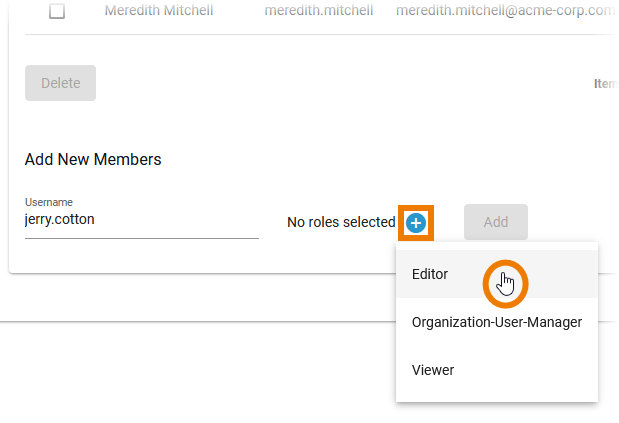Viewport: 619px width, 423px height.
Task: Focus the Username field containing jerry.cotton
Action: (141, 220)
